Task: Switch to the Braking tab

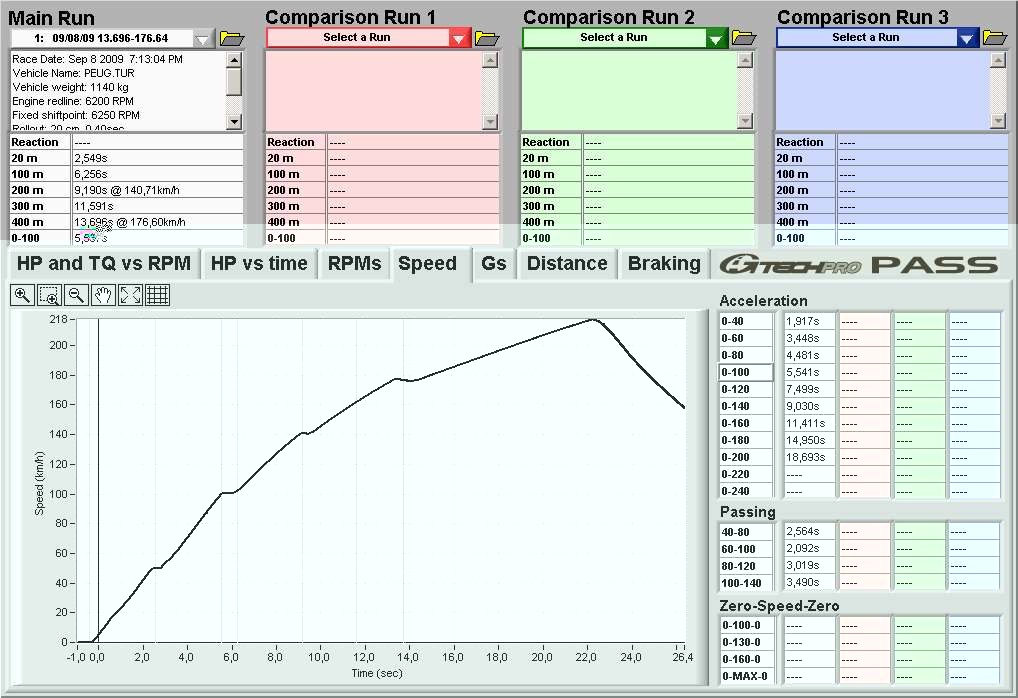Action: [x=664, y=264]
